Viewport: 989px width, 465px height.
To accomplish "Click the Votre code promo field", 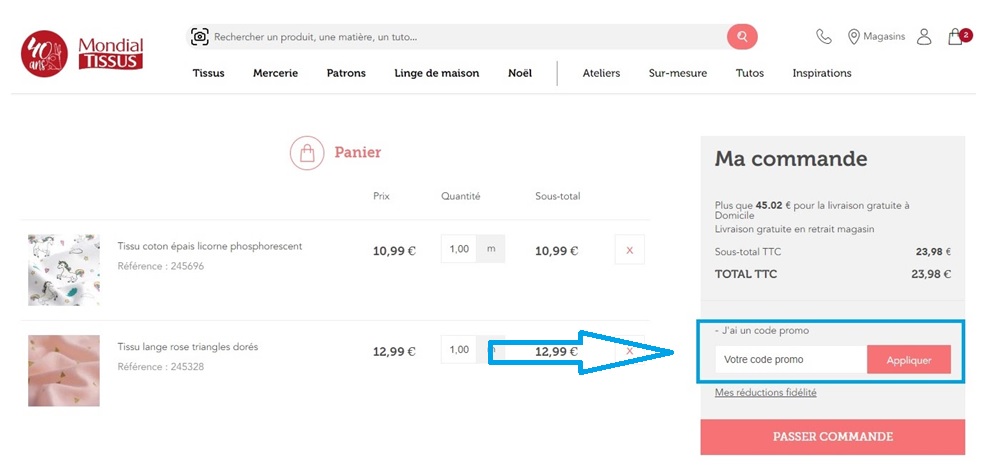I will point(791,360).
